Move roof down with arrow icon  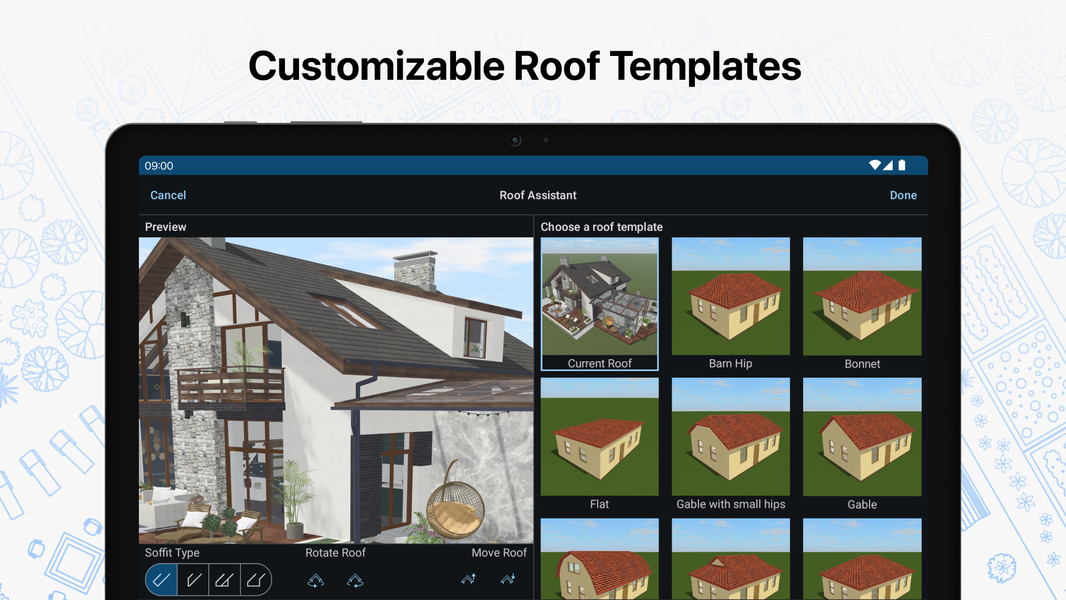coord(508,579)
